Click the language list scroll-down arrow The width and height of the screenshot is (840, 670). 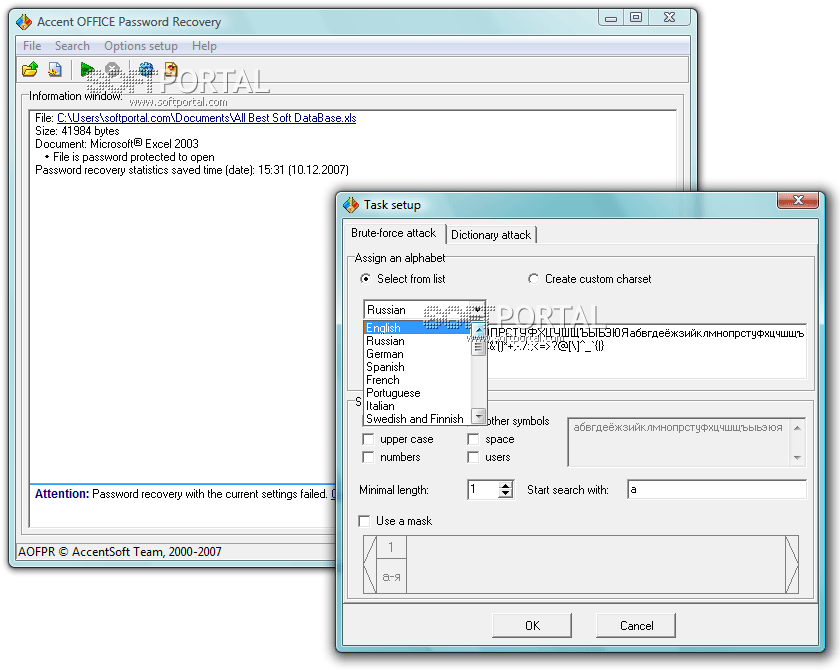[478, 416]
